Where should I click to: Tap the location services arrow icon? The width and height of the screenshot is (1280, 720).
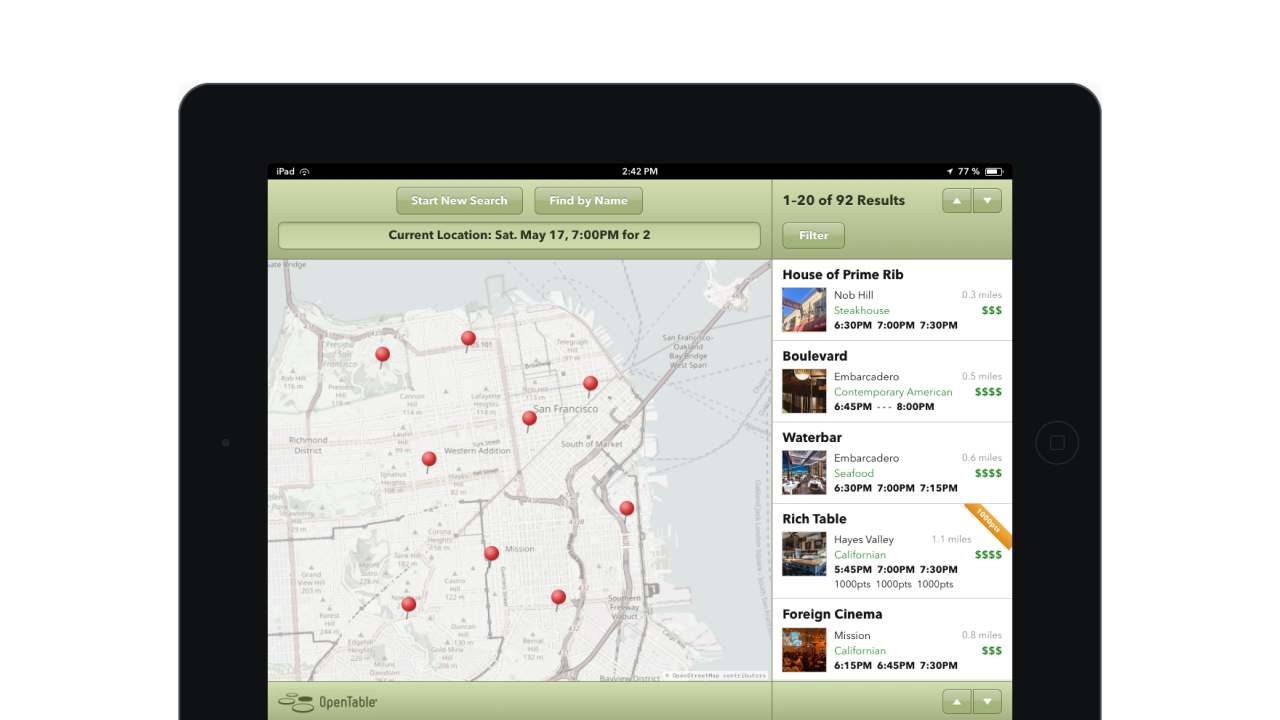(x=950, y=172)
